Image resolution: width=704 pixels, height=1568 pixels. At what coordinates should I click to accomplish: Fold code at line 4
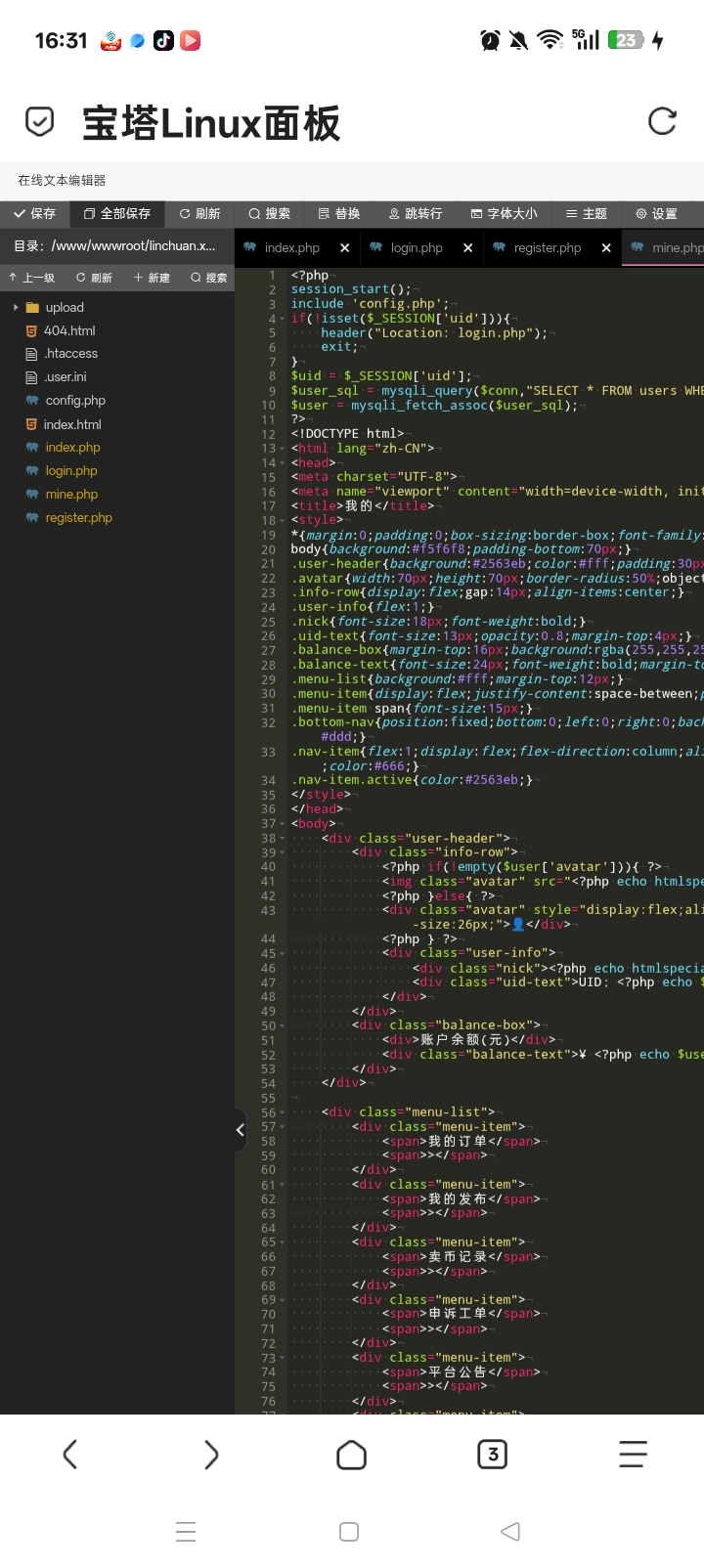pos(283,319)
